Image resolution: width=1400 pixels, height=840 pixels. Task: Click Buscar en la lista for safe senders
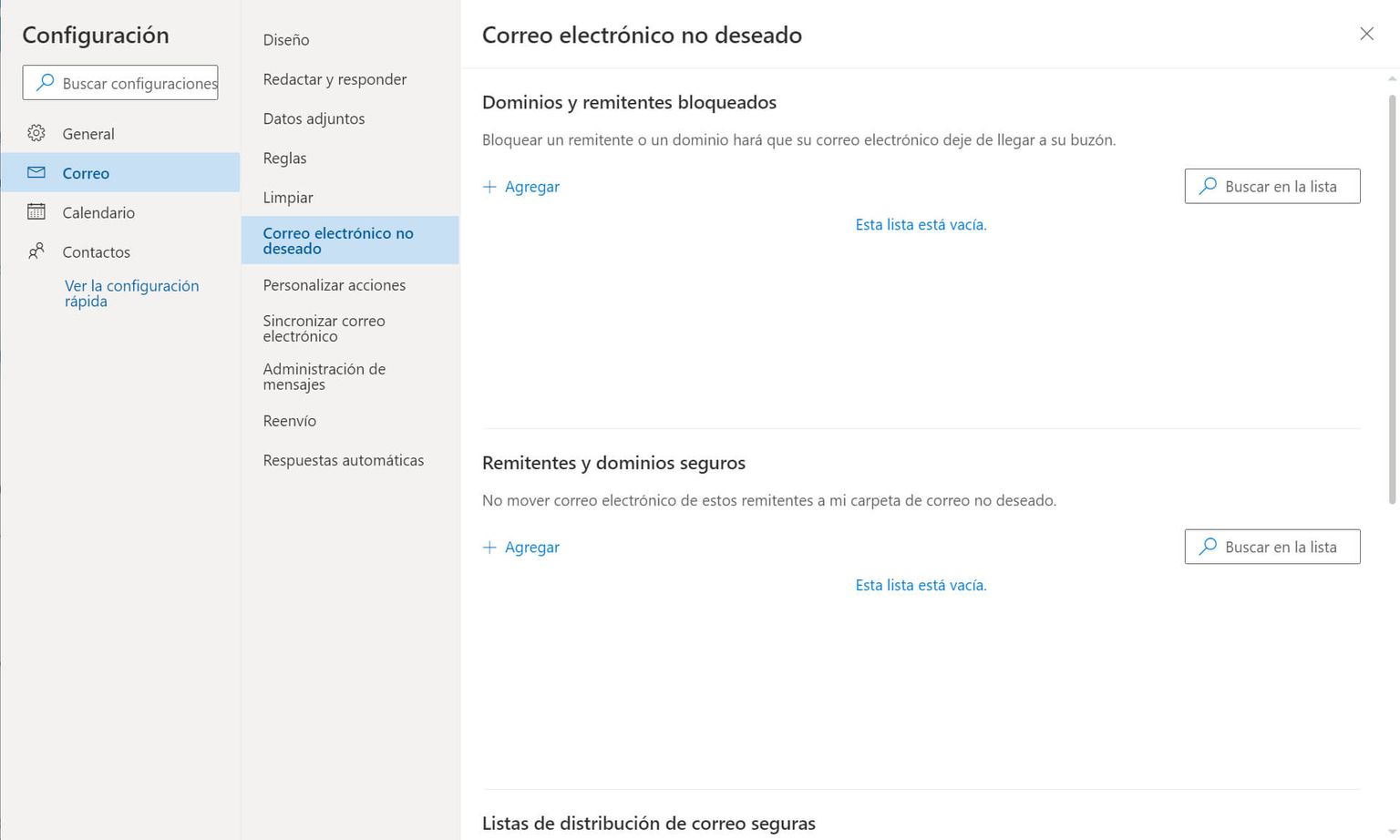(x=1272, y=547)
